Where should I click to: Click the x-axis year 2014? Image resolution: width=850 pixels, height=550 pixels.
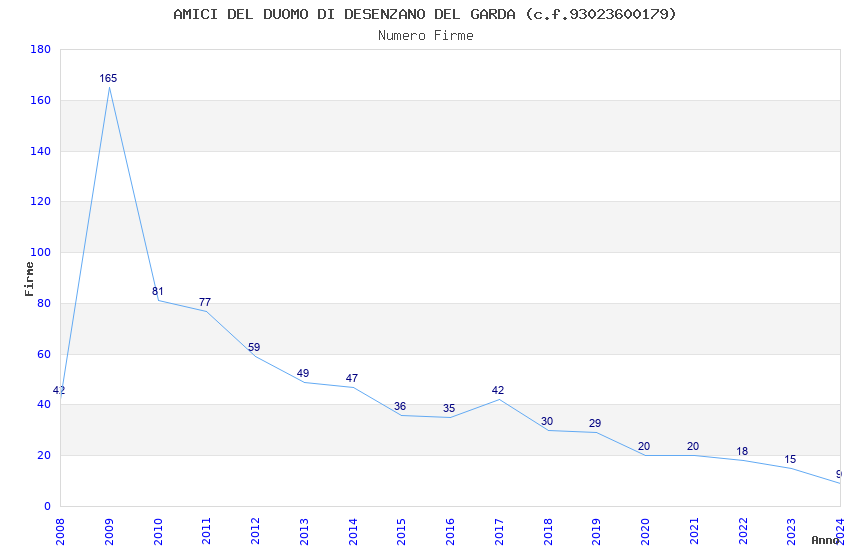pos(353,531)
